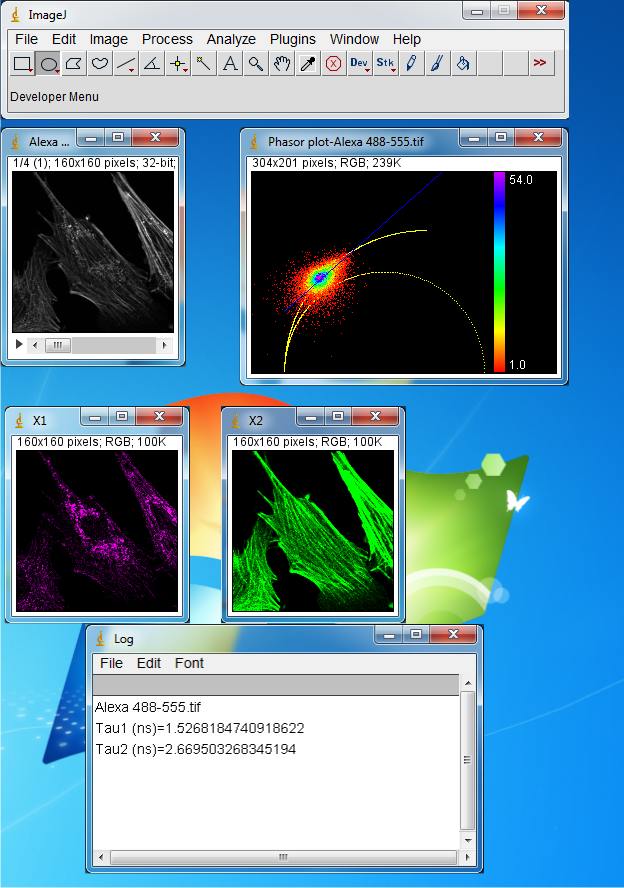Open the Edit menu in Log window
The height and width of the screenshot is (888, 624).
[149, 663]
